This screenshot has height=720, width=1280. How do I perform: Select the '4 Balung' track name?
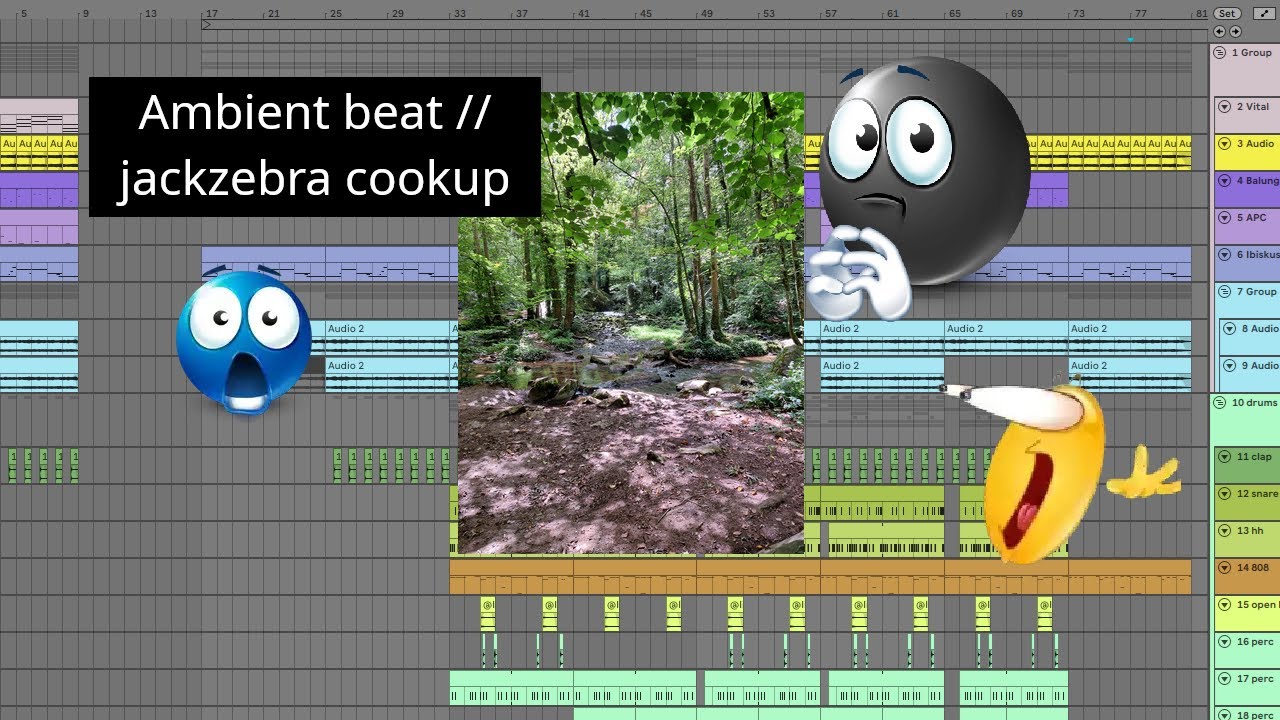point(1257,181)
